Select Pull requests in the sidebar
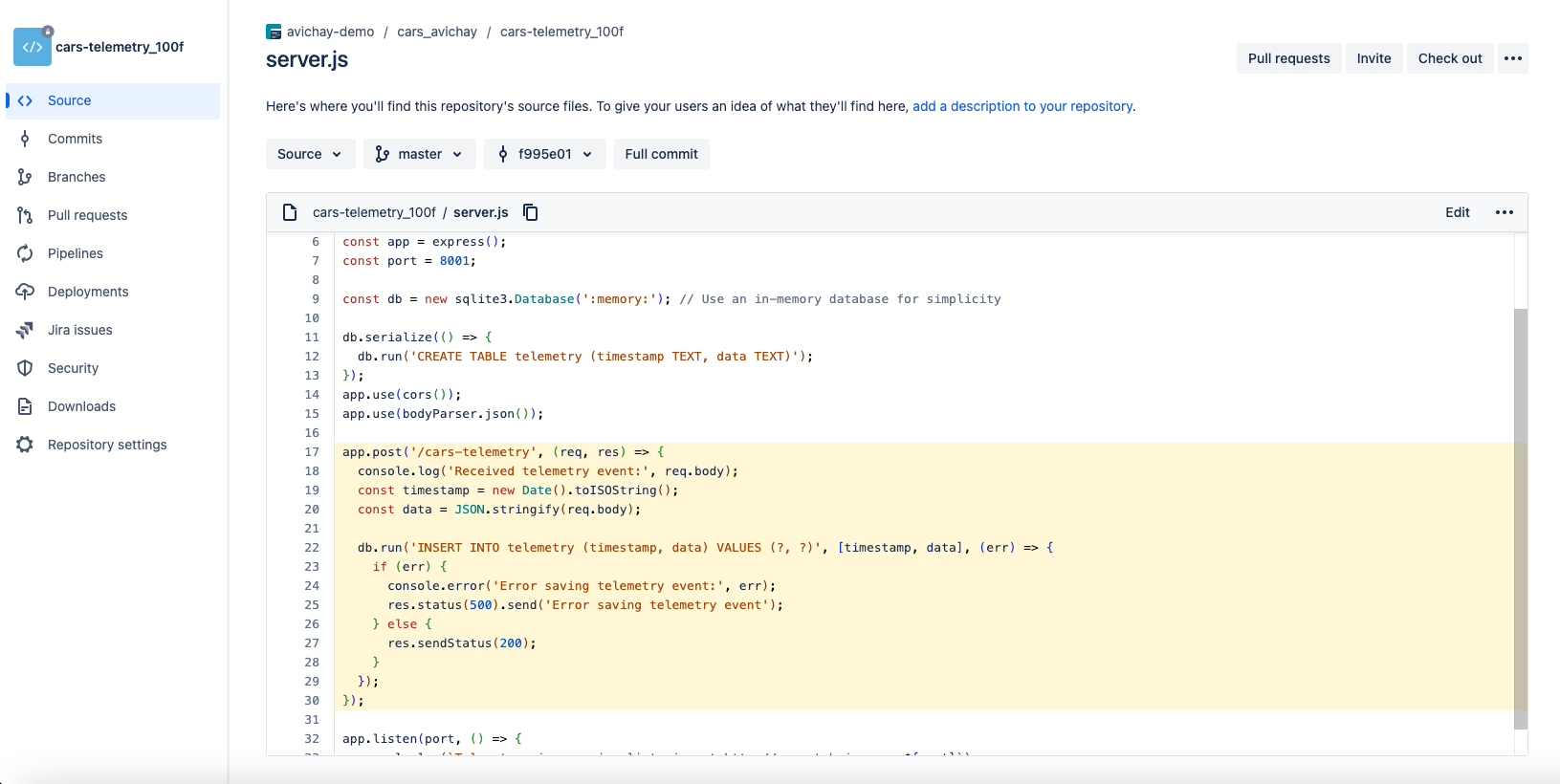The width and height of the screenshot is (1560, 784). point(87,215)
